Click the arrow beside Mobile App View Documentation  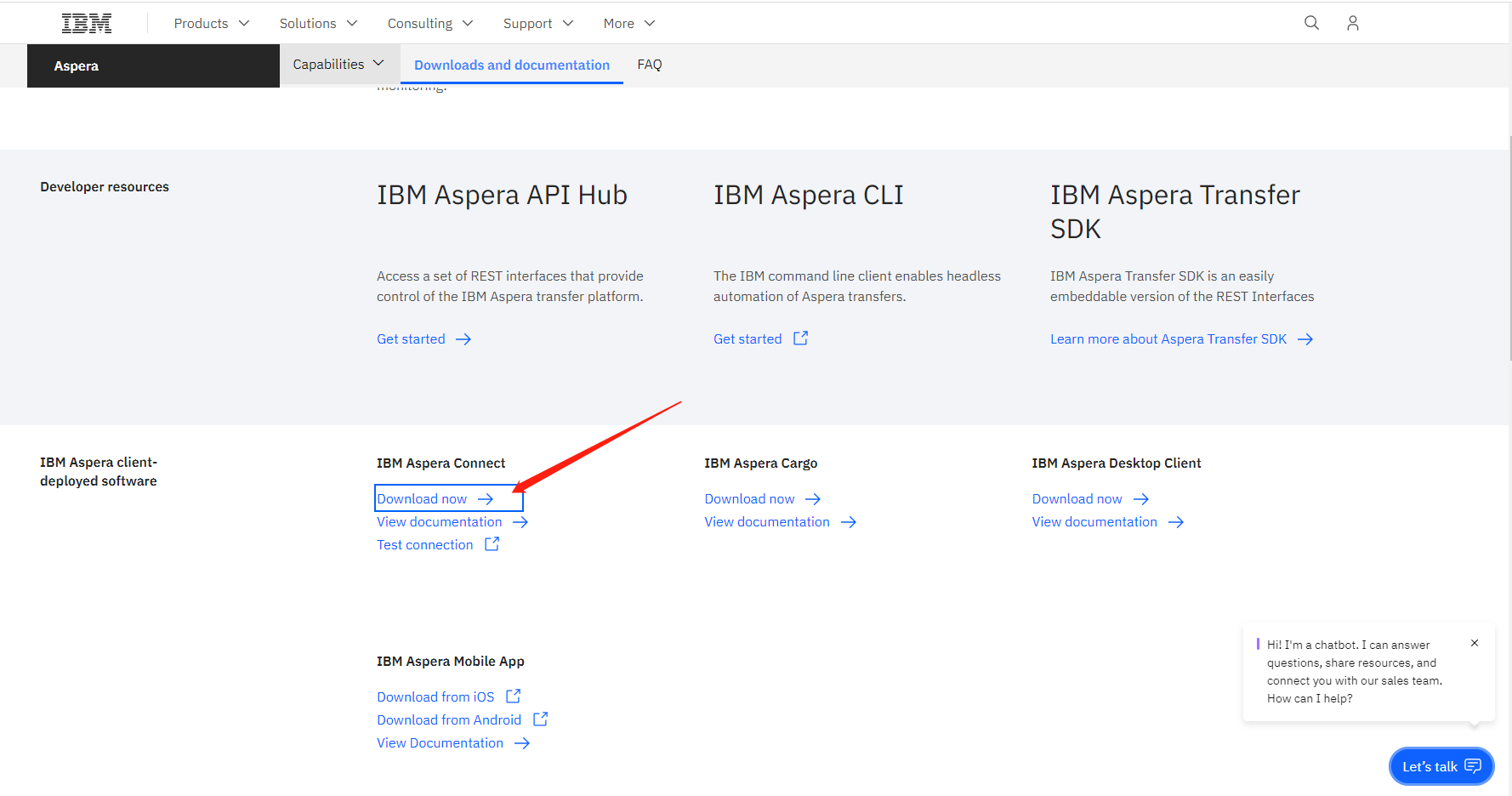tap(522, 743)
